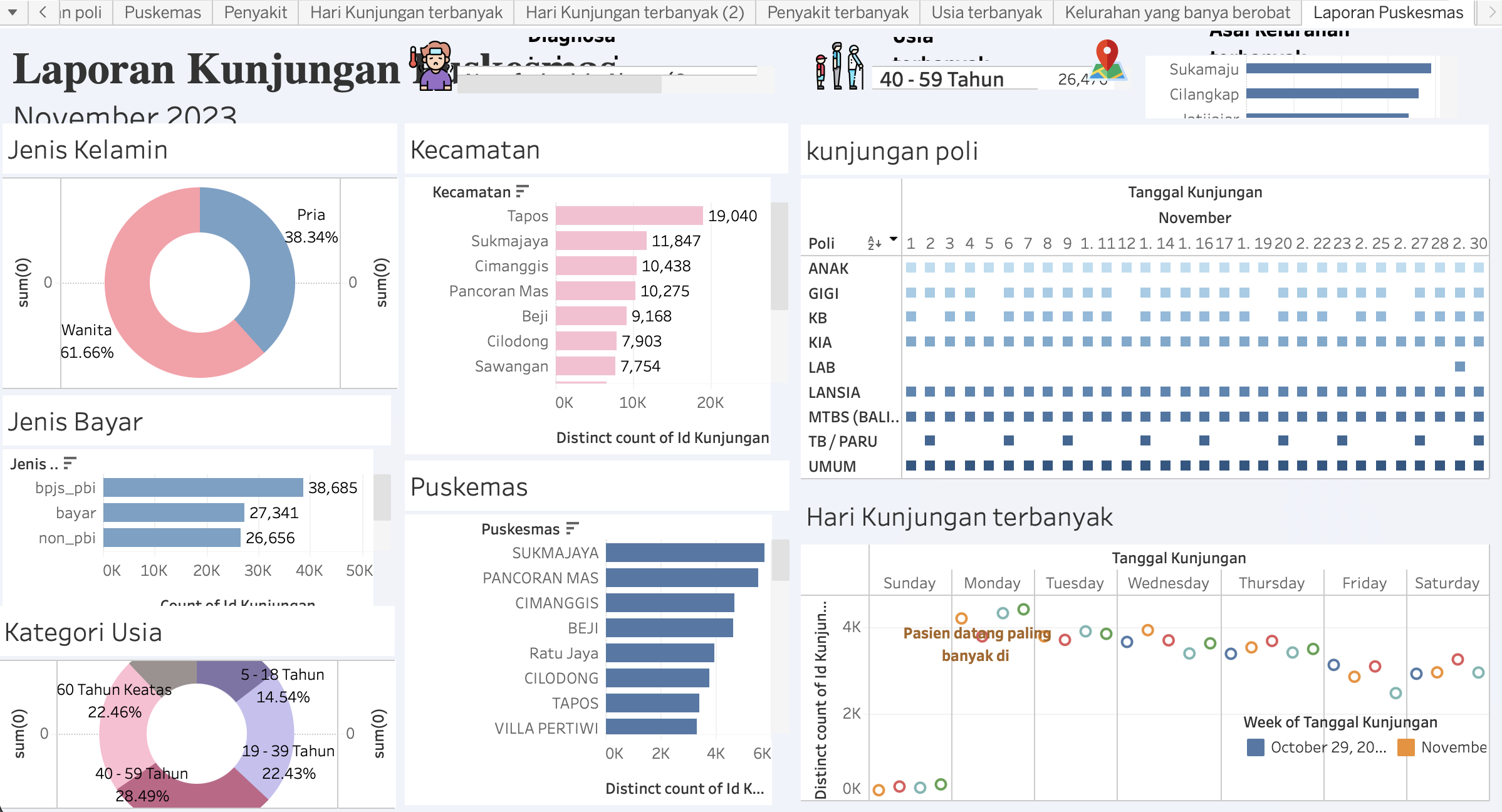Select the bpjs_pbi bar
Image resolution: width=1502 pixels, height=812 pixels.
coord(202,487)
